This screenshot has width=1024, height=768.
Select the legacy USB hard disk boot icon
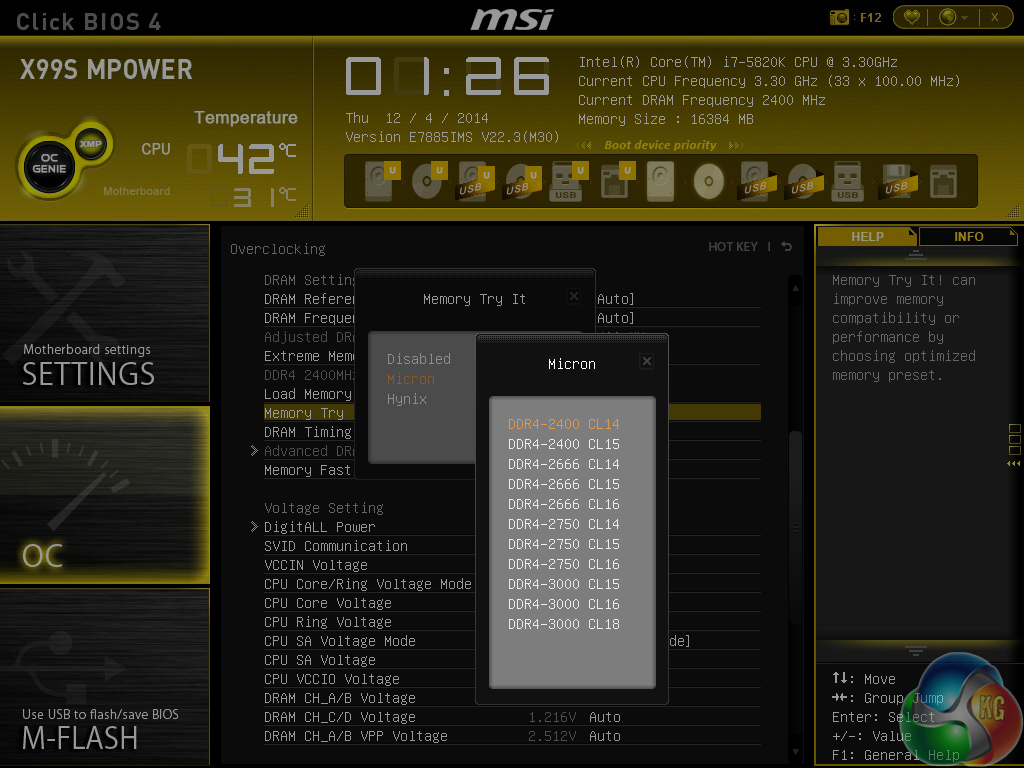pyautogui.click(x=758, y=180)
